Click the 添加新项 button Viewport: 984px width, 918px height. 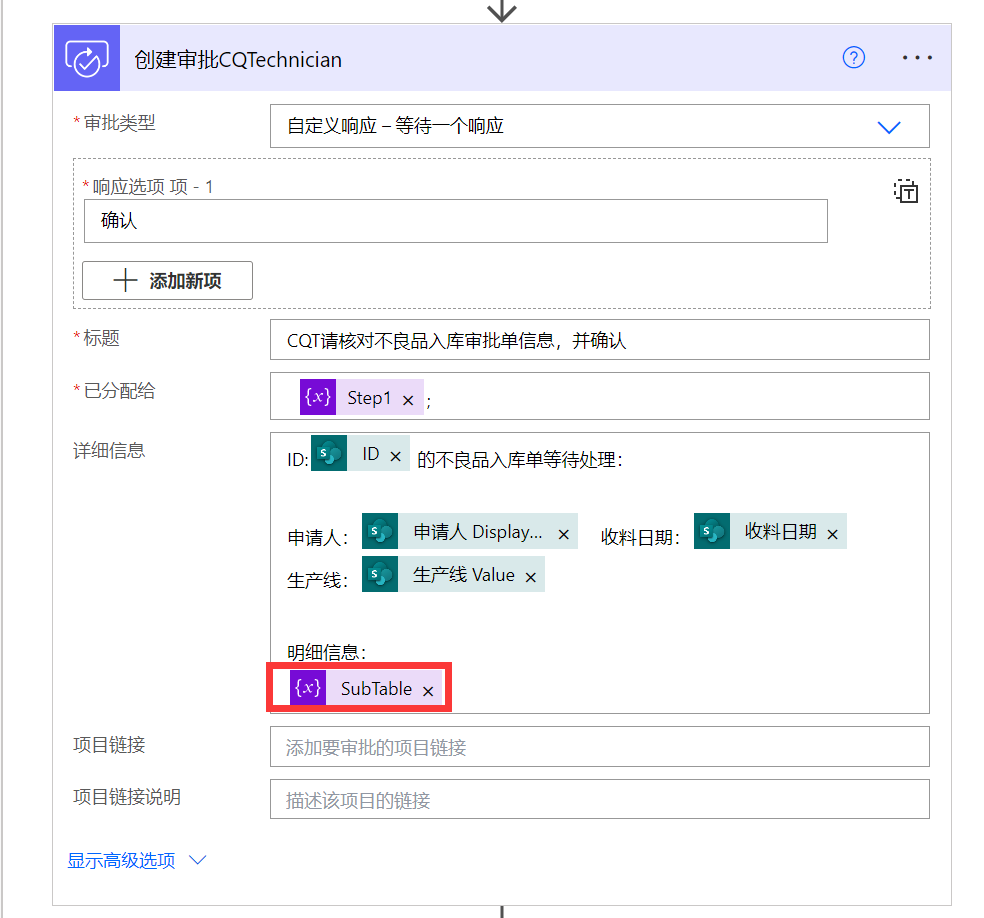tap(168, 280)
